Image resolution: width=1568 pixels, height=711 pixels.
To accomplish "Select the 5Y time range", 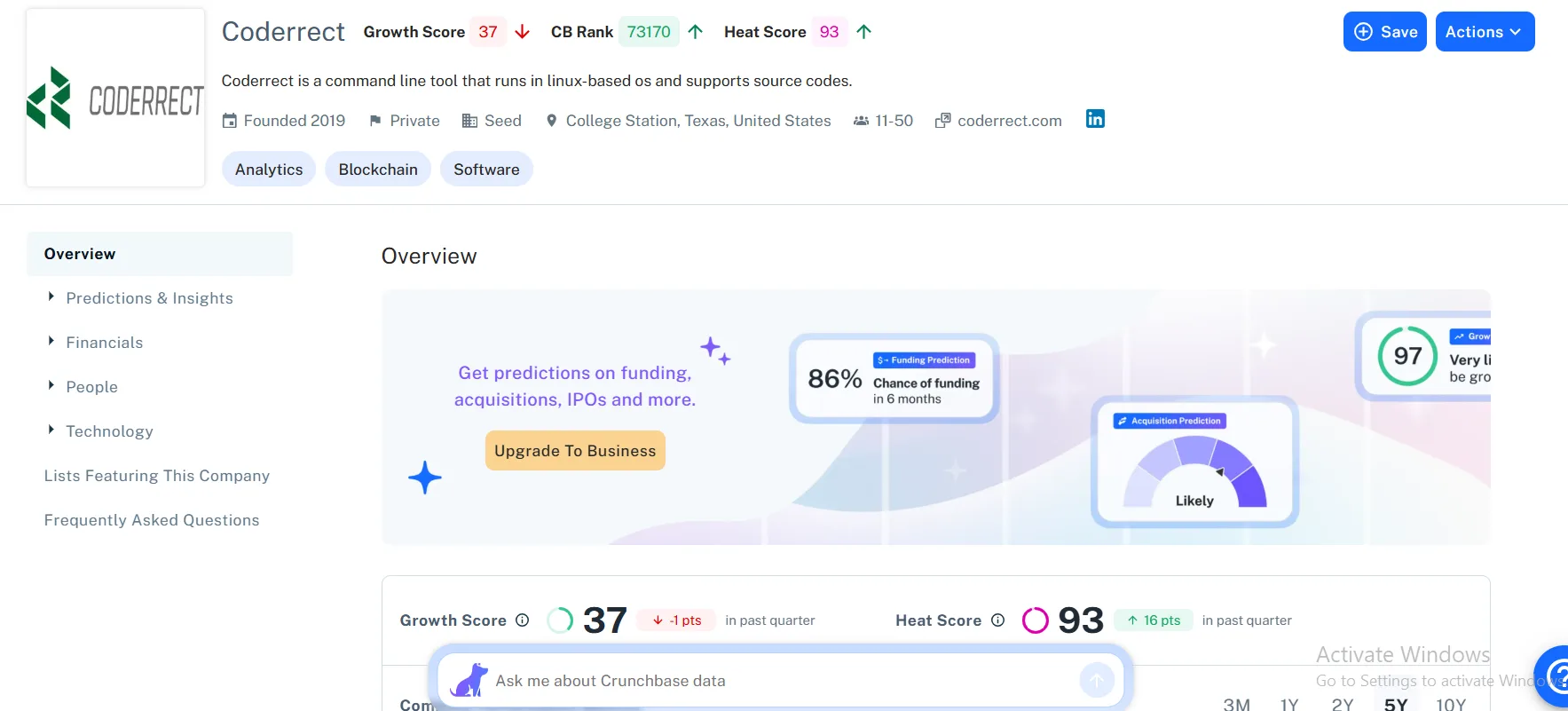I will tap(1396, 704).
